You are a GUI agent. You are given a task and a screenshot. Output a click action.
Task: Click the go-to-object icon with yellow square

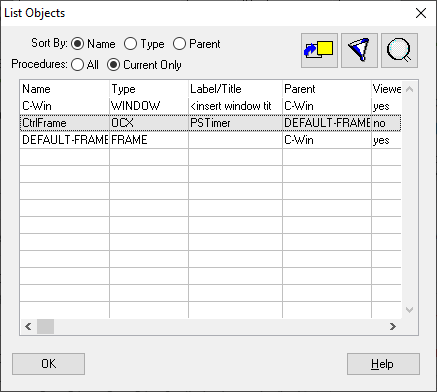click(319, 50)
